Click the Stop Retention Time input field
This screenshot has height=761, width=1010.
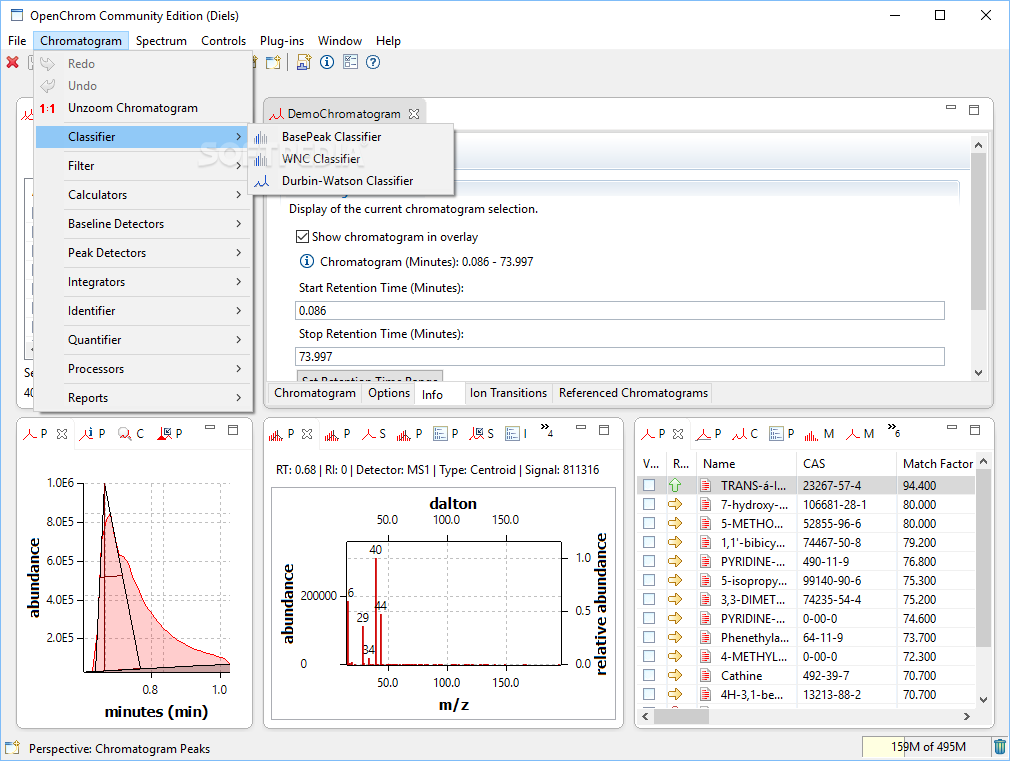coord(620,356)
